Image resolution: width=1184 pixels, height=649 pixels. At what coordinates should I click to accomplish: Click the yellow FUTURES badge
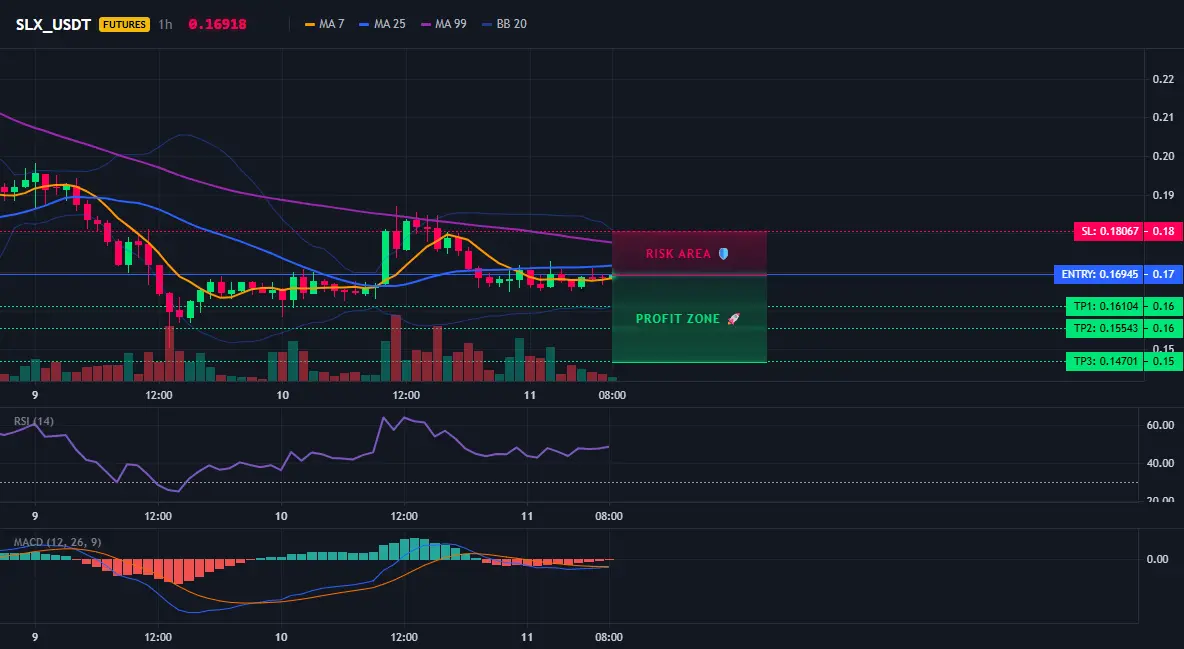[x=125, y=24]
